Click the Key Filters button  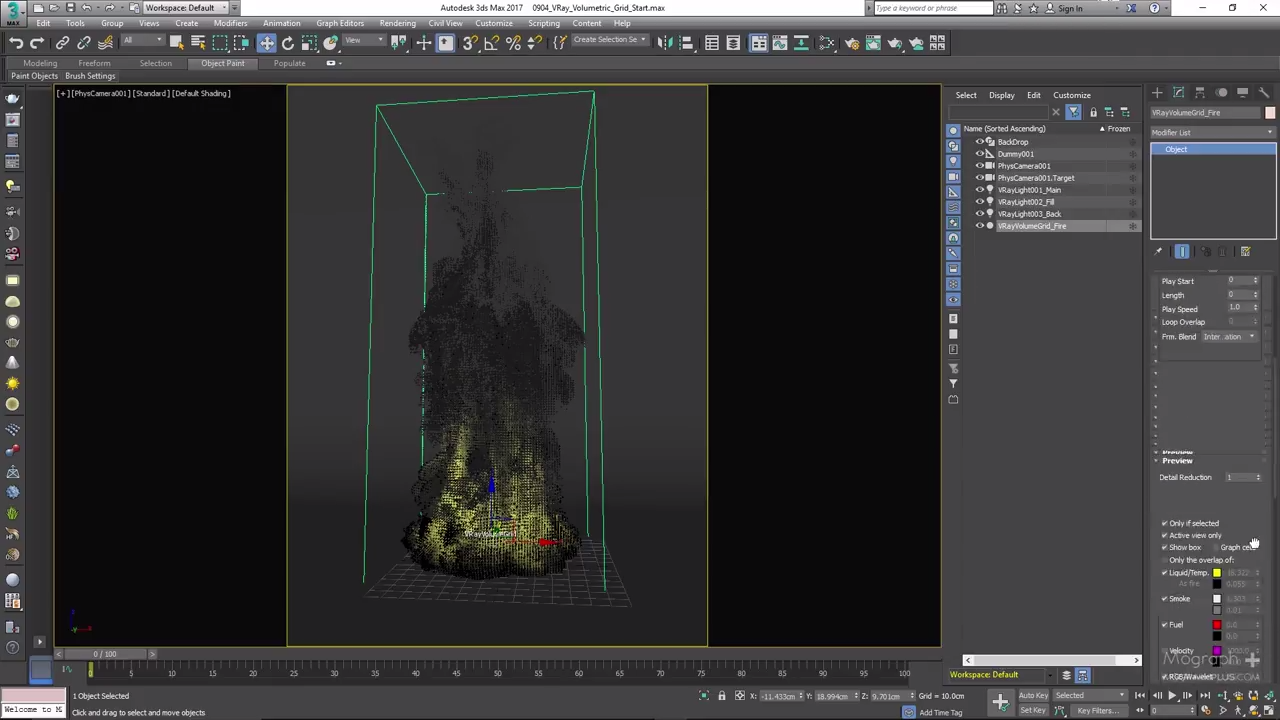point(1095,711)
